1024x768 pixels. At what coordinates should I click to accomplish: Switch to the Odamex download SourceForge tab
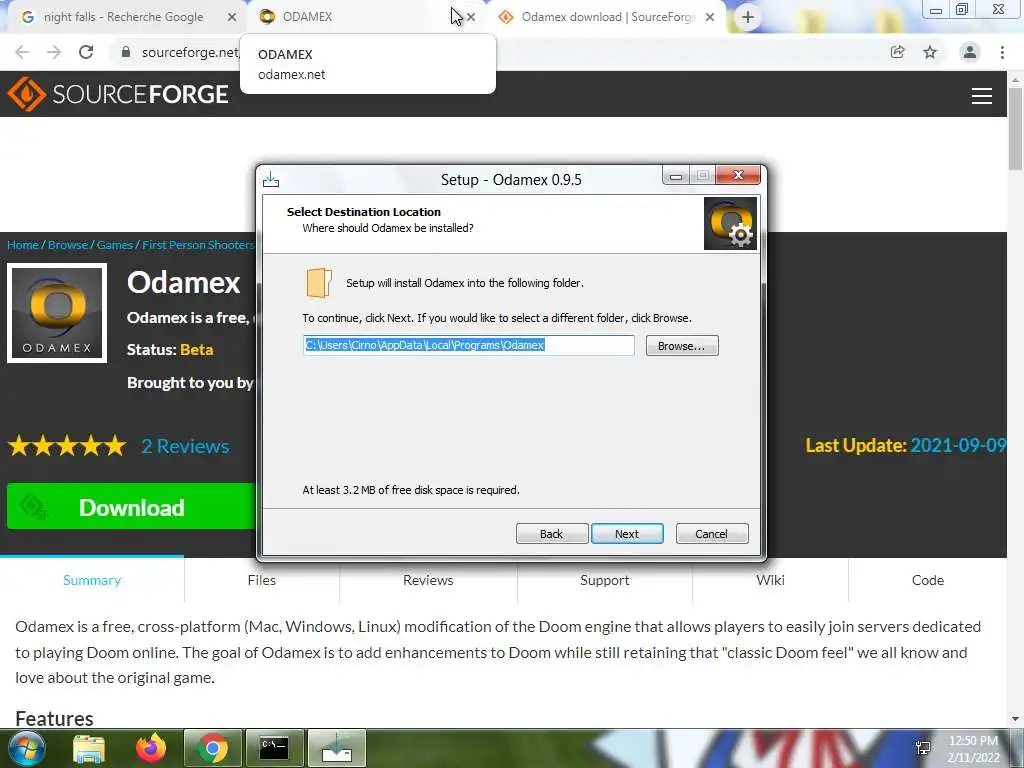(608, 17)
